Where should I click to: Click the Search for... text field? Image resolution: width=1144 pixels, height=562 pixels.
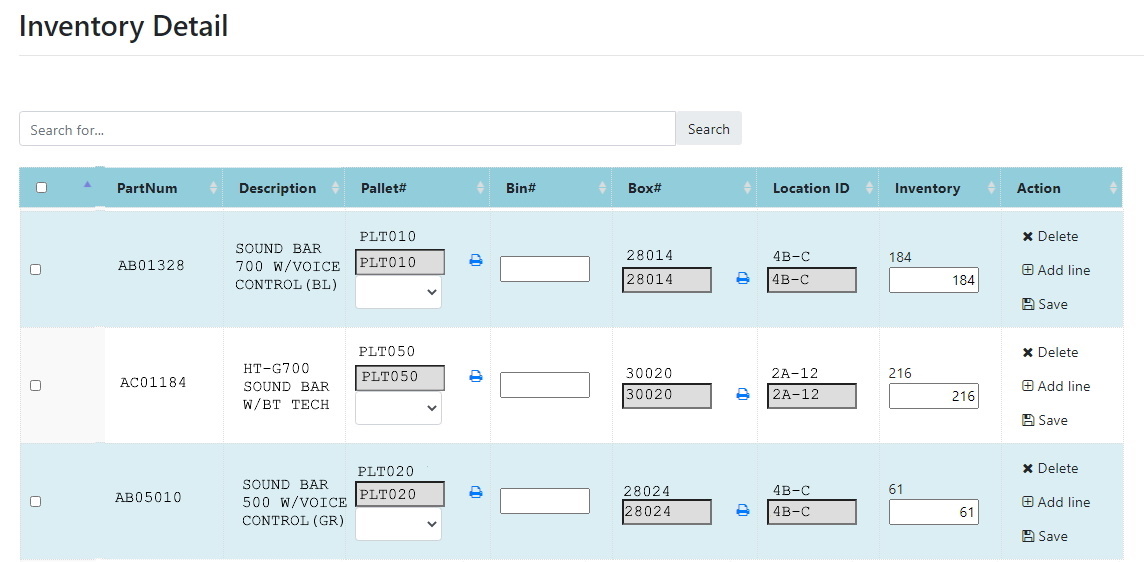coord(347,129)
